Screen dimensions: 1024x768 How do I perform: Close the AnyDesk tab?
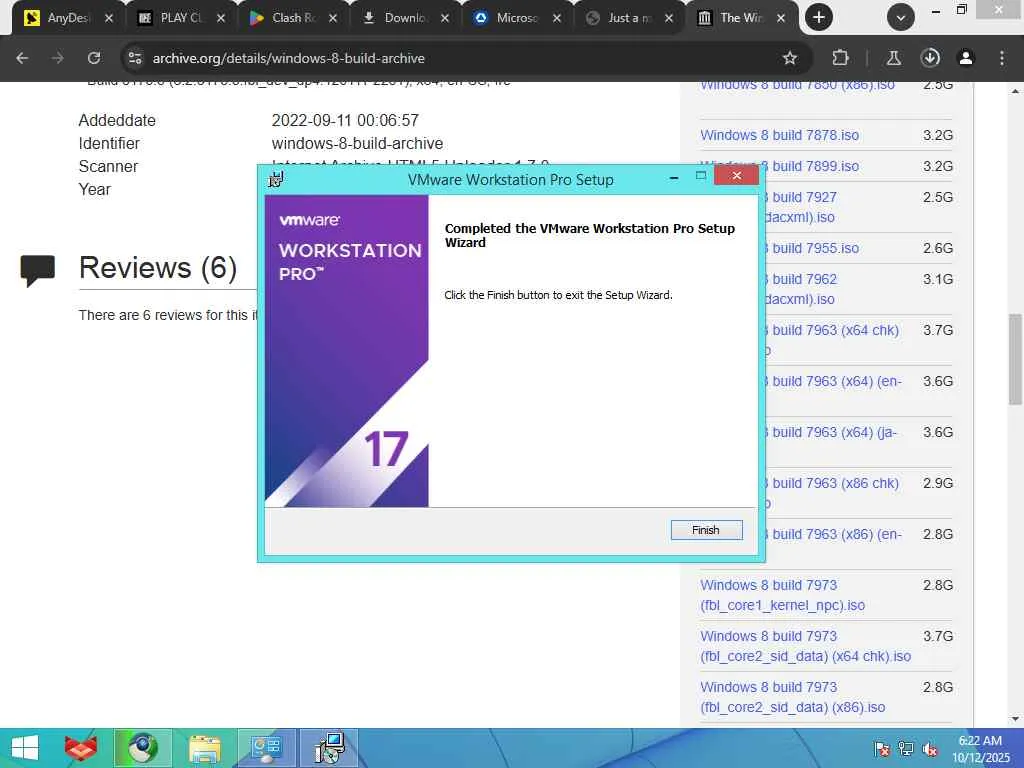[108, 18]
